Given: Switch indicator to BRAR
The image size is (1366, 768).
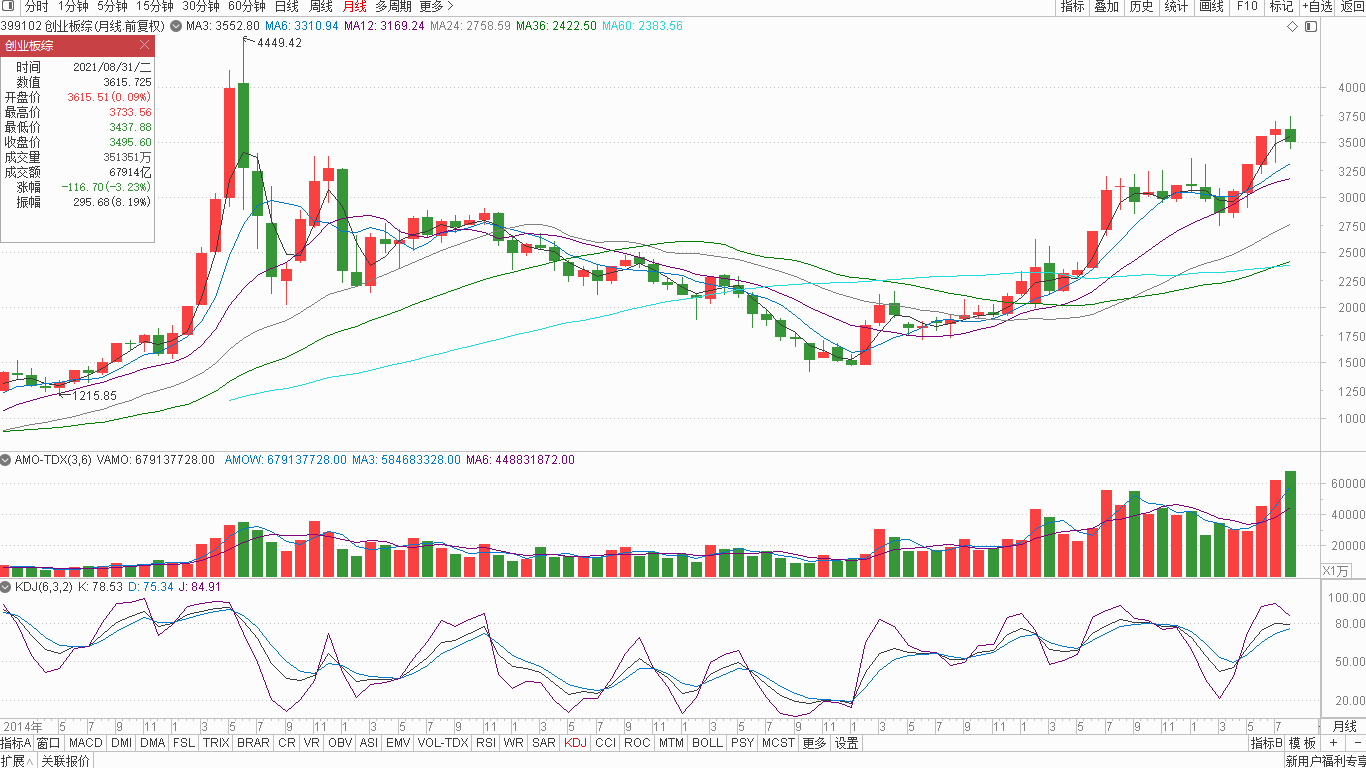Looking at the screenshot, I should tap(253, 743).
